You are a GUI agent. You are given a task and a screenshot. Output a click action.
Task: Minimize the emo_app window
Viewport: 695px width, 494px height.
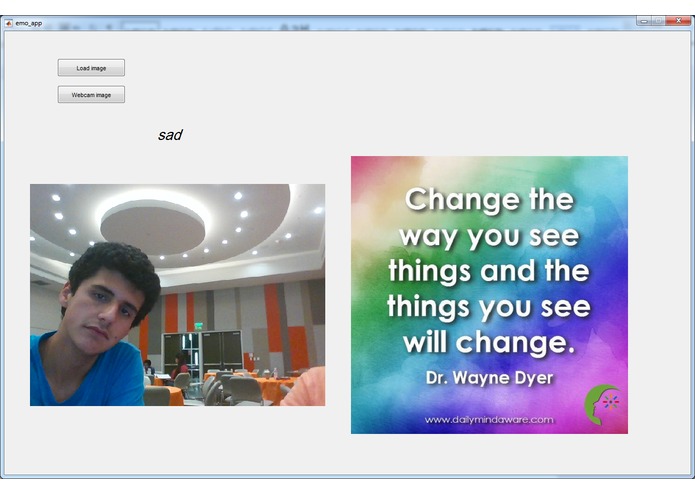[644, 20]
